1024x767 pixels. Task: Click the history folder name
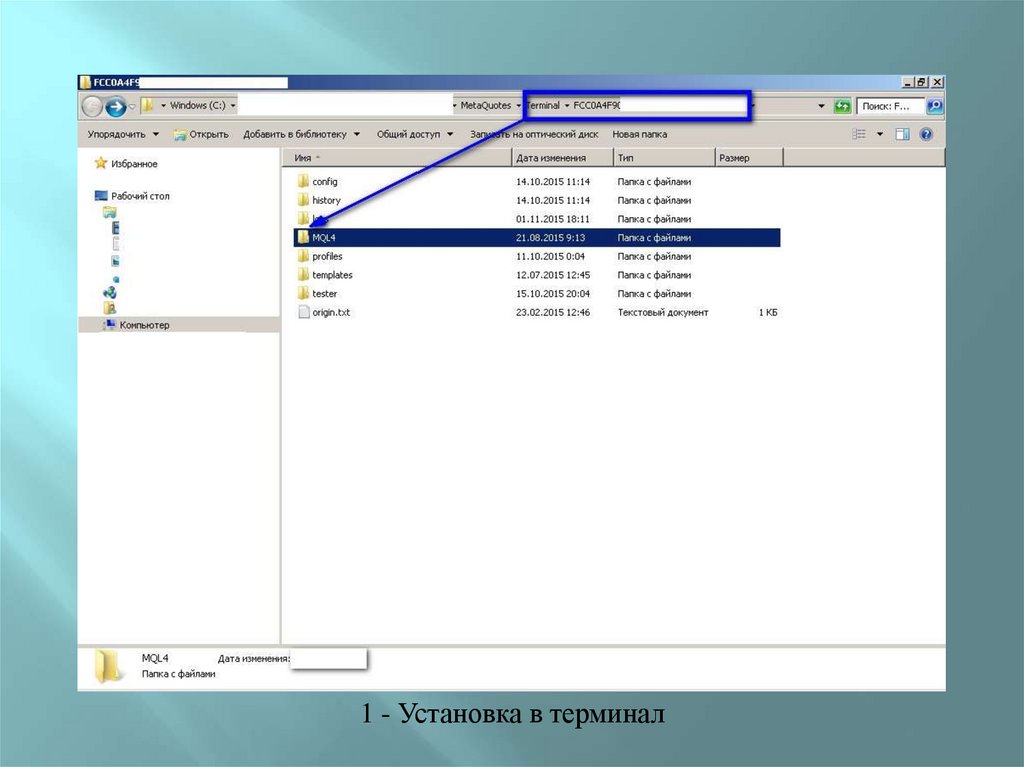point(326,201)
